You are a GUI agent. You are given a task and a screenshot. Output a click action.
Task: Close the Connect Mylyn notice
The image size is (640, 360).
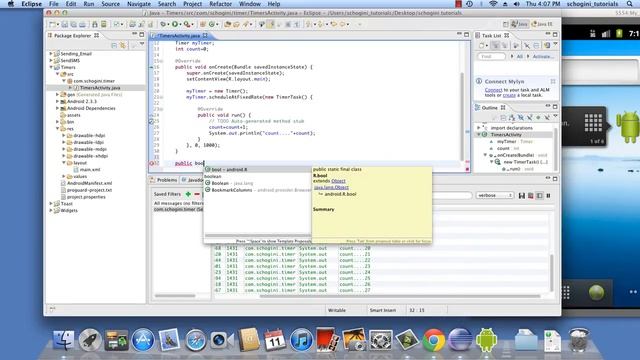click(x=553, y=81)
